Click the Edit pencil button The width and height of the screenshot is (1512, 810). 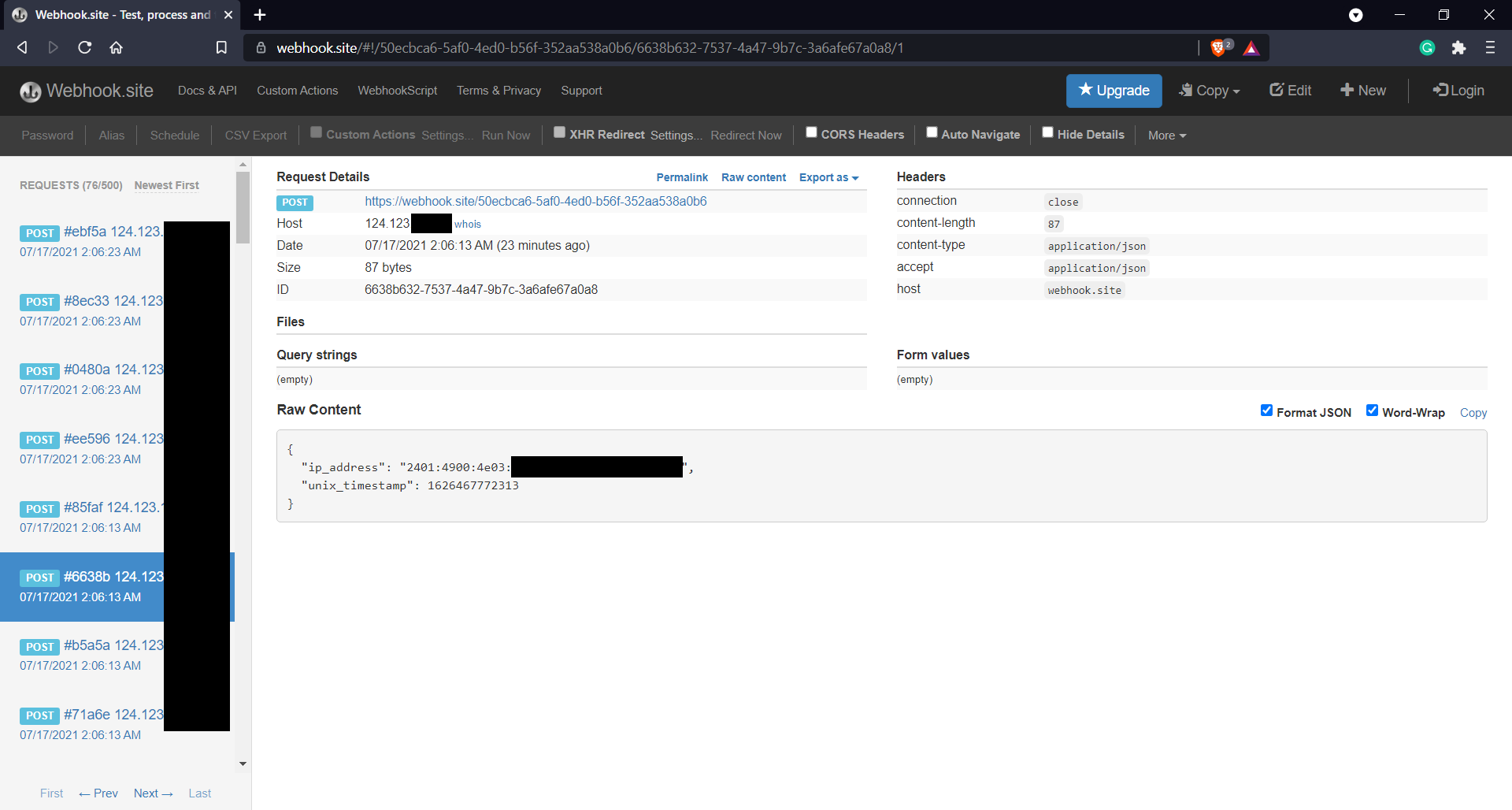click(1291, 91)
